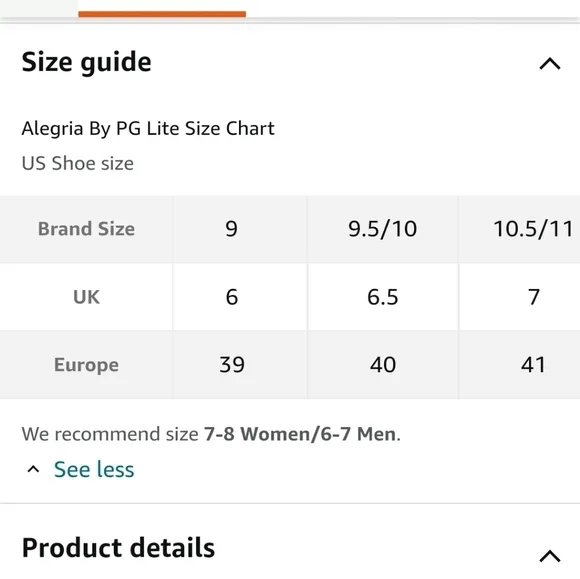The height and width of the screenshot is (579, 580).
Task: Collapse the Size guide section chevron
Action: [x=550, y=64]
